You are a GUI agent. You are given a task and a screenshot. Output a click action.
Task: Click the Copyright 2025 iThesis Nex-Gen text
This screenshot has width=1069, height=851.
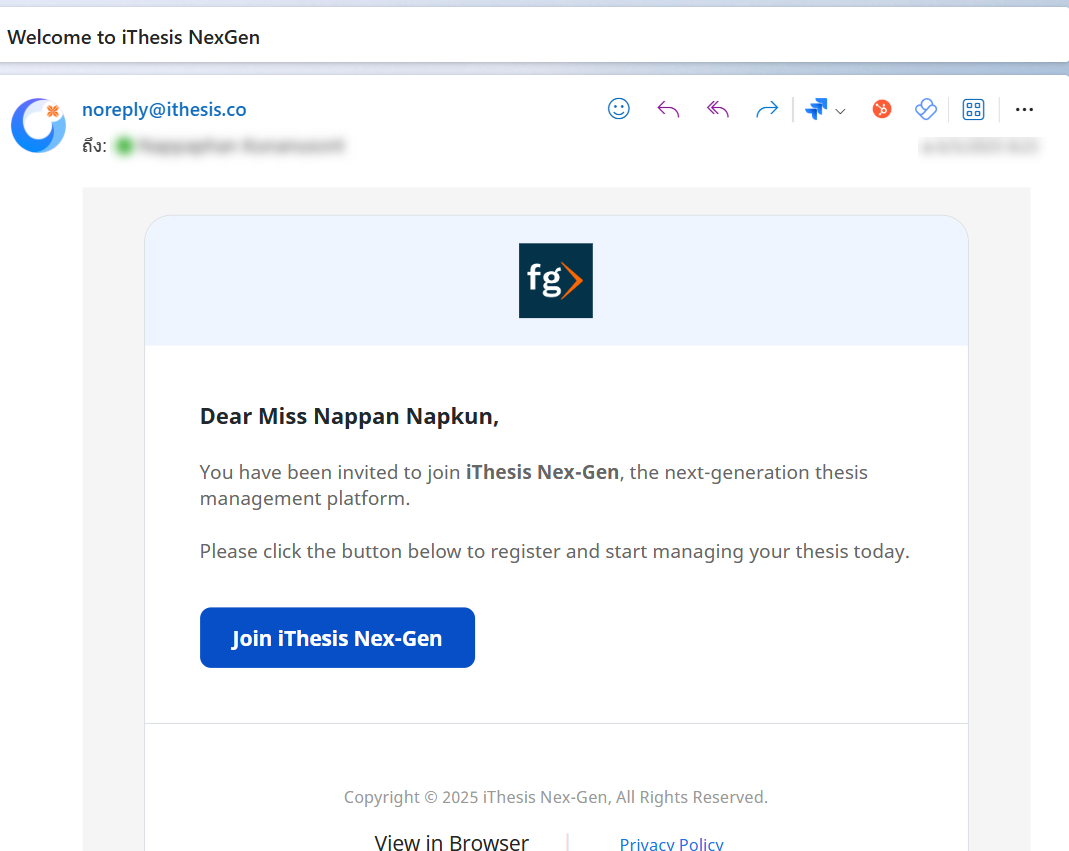pyautogui.click(x=556, y=797)
